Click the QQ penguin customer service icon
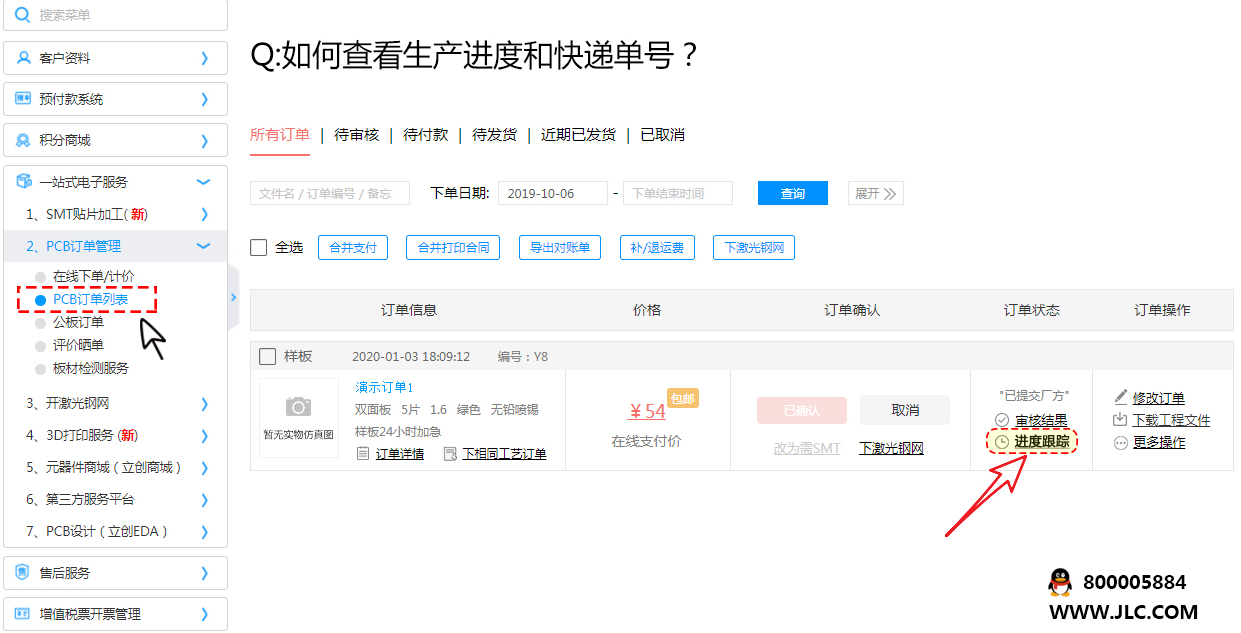Image resolution: width=1241 pixels, height=633 pixels. 1059,582
